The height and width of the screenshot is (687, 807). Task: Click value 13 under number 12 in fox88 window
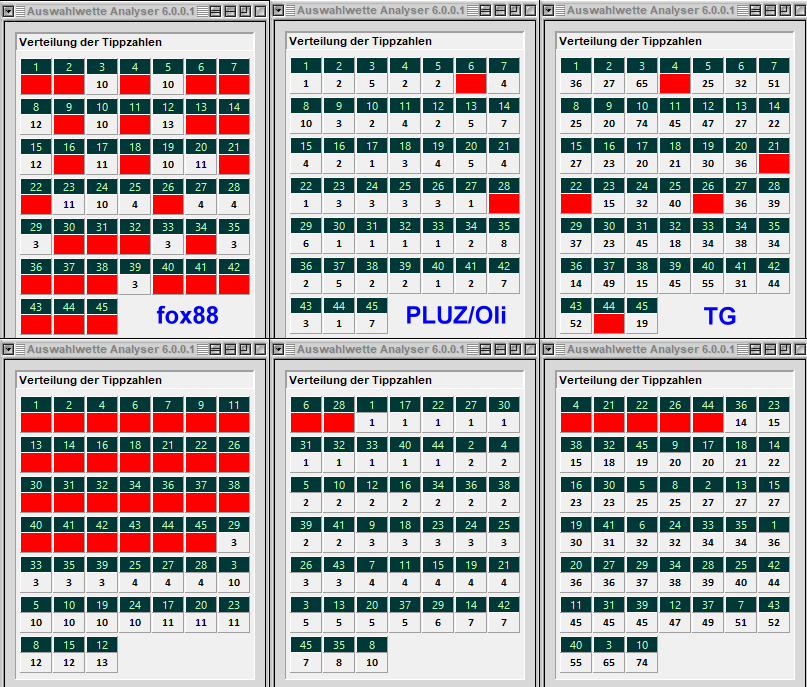(168, 125)
